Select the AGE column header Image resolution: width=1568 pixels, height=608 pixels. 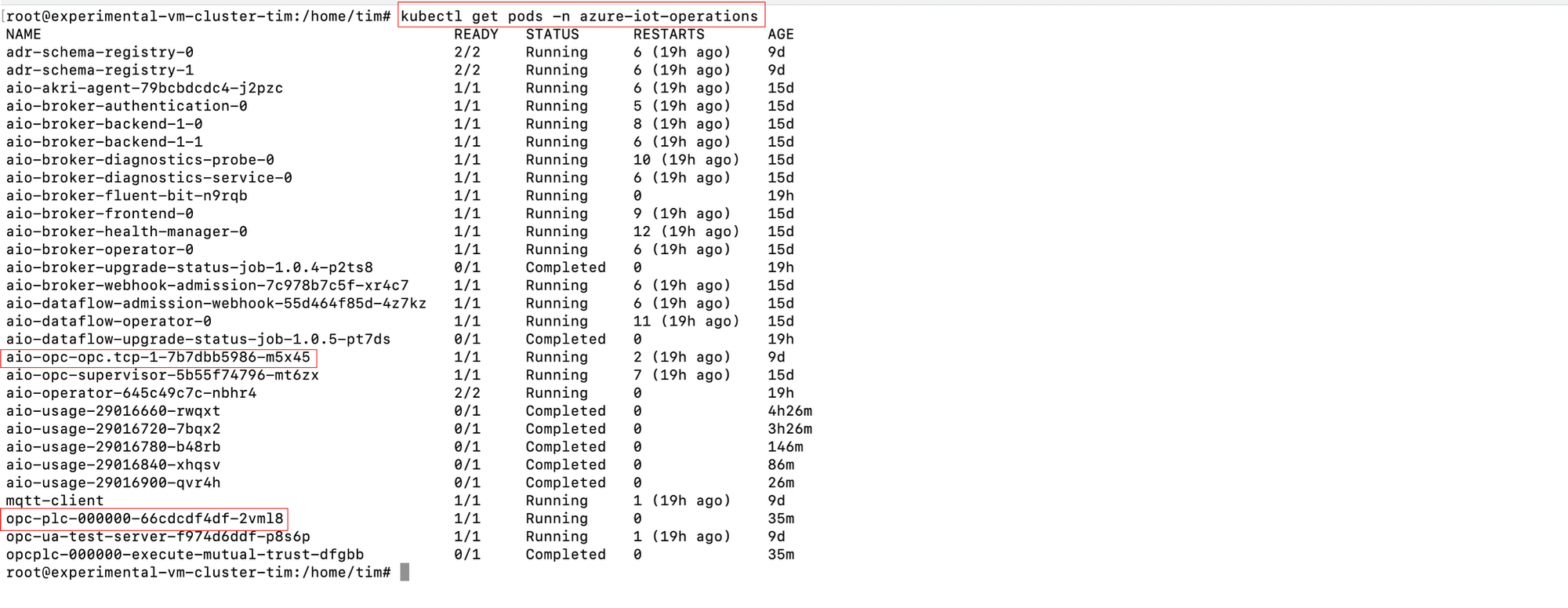[781, 35]
